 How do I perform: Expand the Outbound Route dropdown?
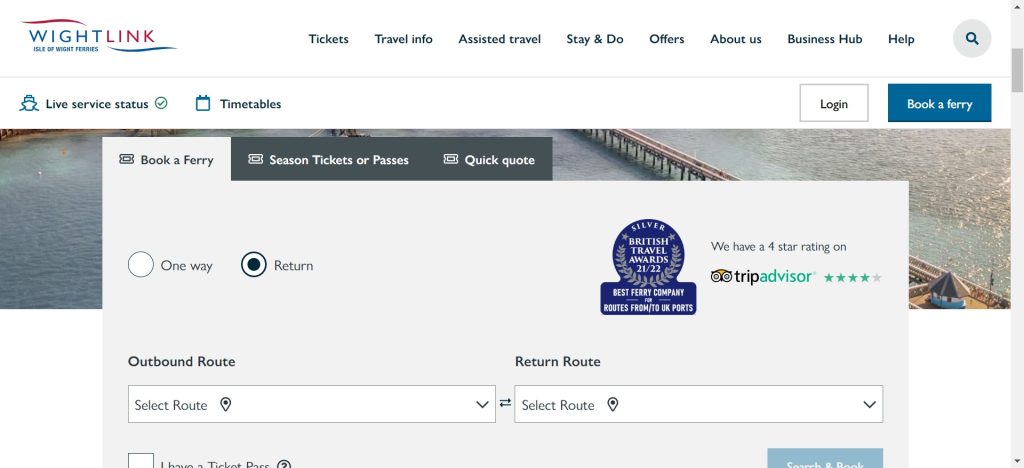pos(312,404)
